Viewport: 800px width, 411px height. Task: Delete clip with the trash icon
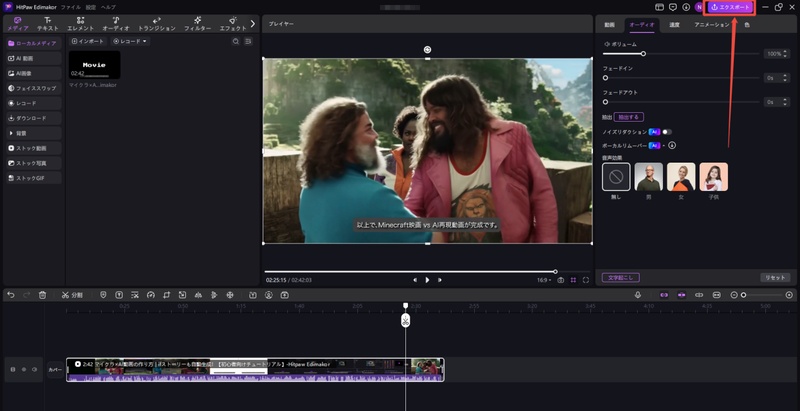click(x=42, y=295)
